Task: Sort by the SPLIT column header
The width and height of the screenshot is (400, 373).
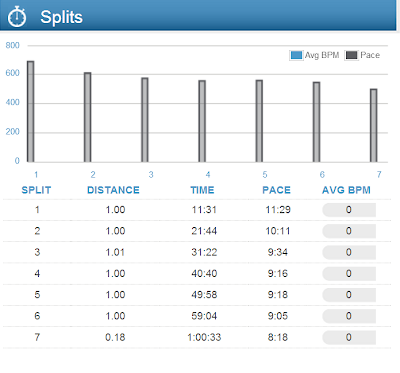Action: coord(36,190)
